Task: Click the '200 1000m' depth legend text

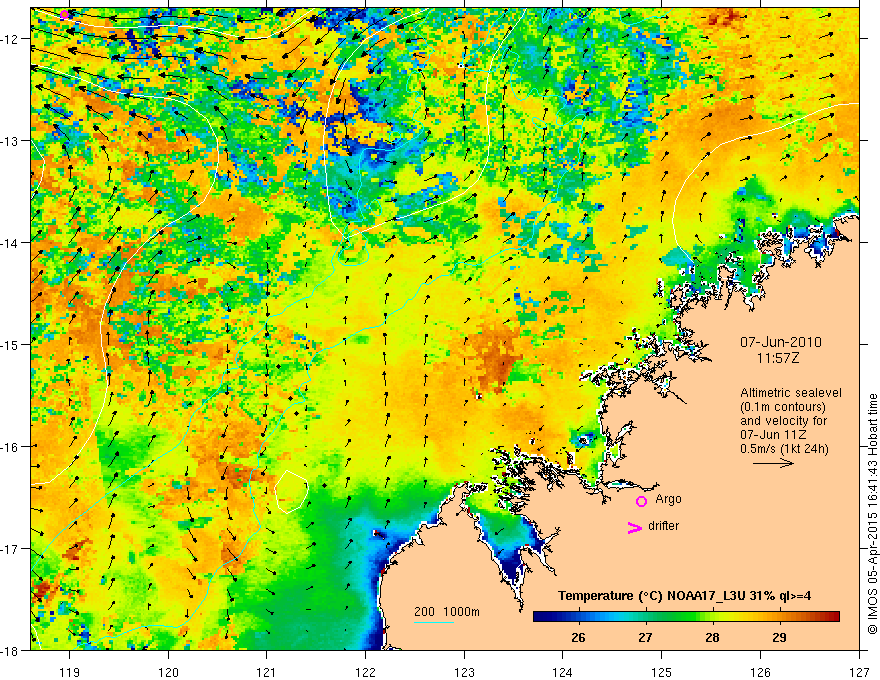Action: point(447,612)
